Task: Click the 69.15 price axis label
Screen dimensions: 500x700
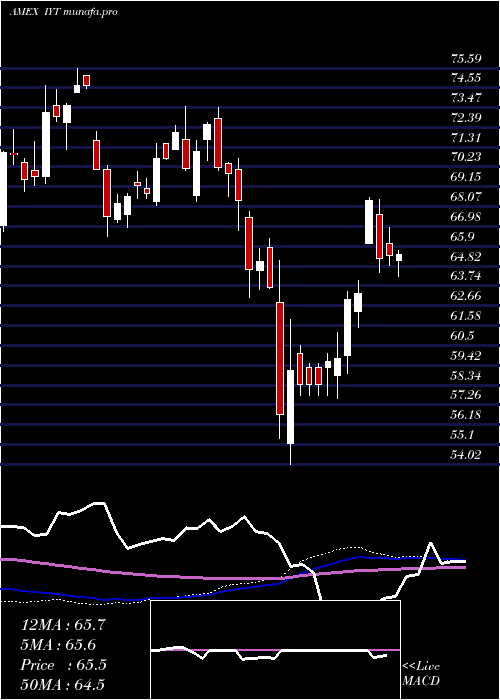Action: tap(466, 177)
